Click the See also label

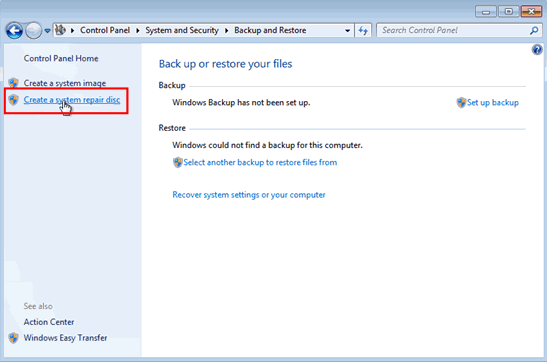(x=38, y=306)
